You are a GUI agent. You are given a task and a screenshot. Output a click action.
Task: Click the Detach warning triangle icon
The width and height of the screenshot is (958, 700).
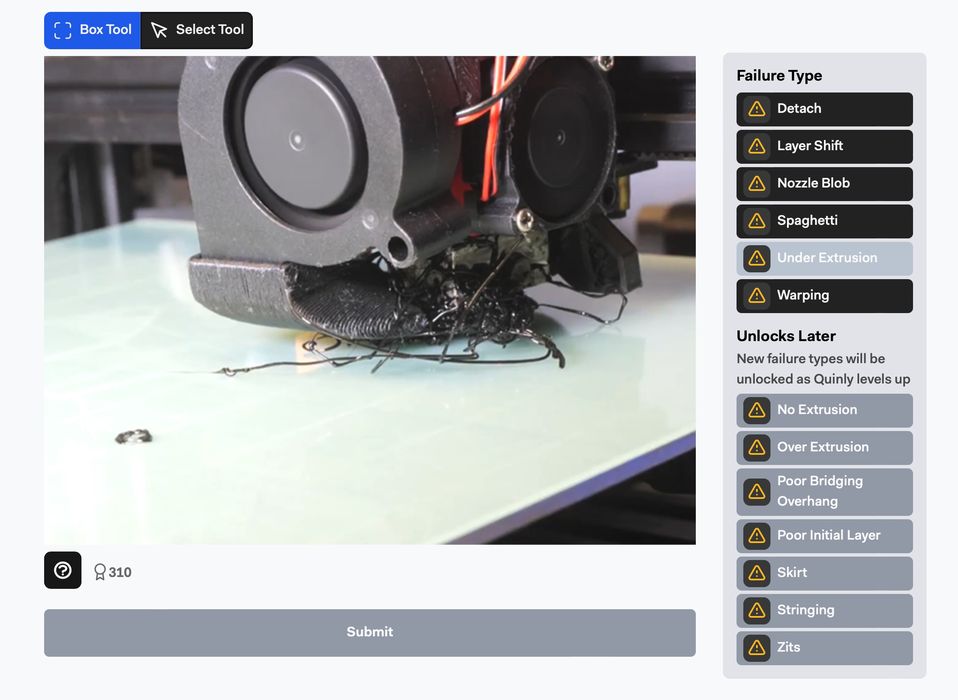tap(757, 109)
